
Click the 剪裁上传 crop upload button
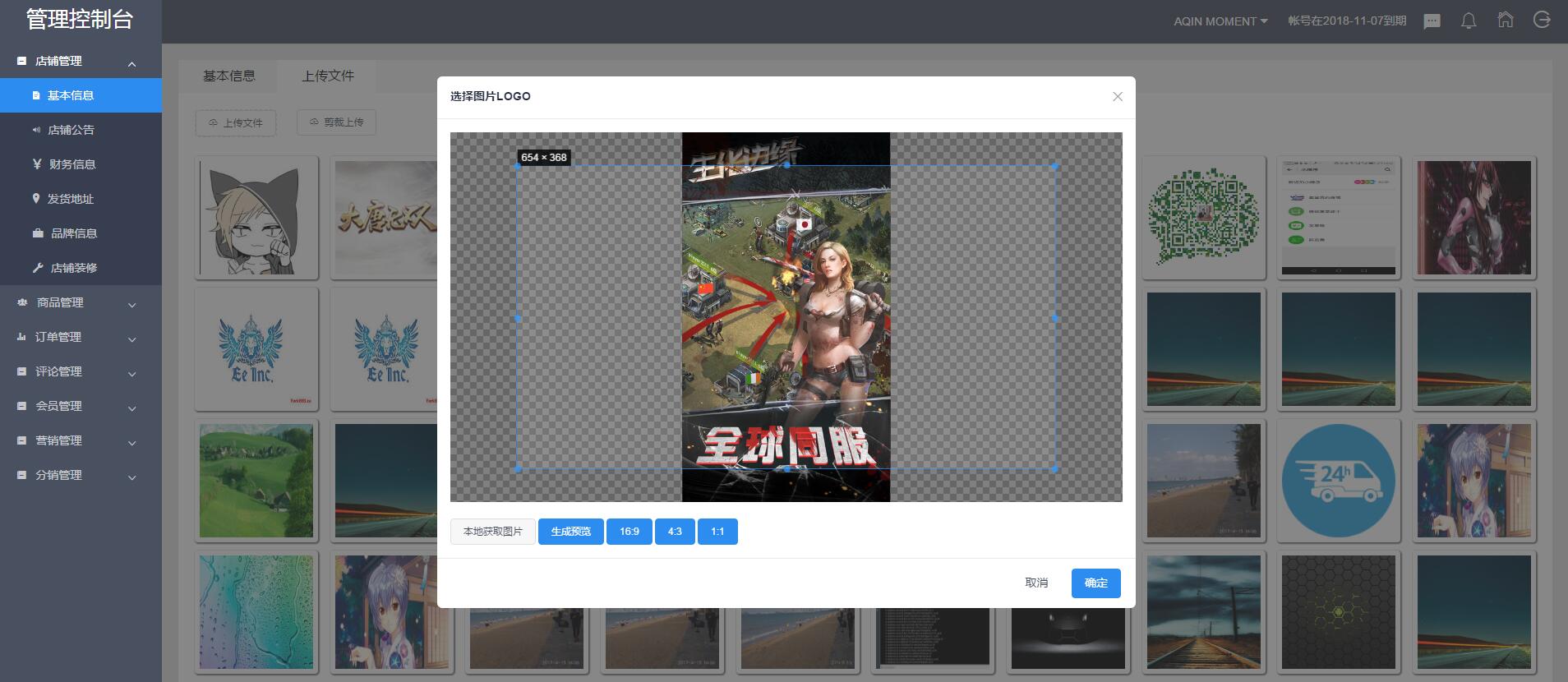pos(336,122)
